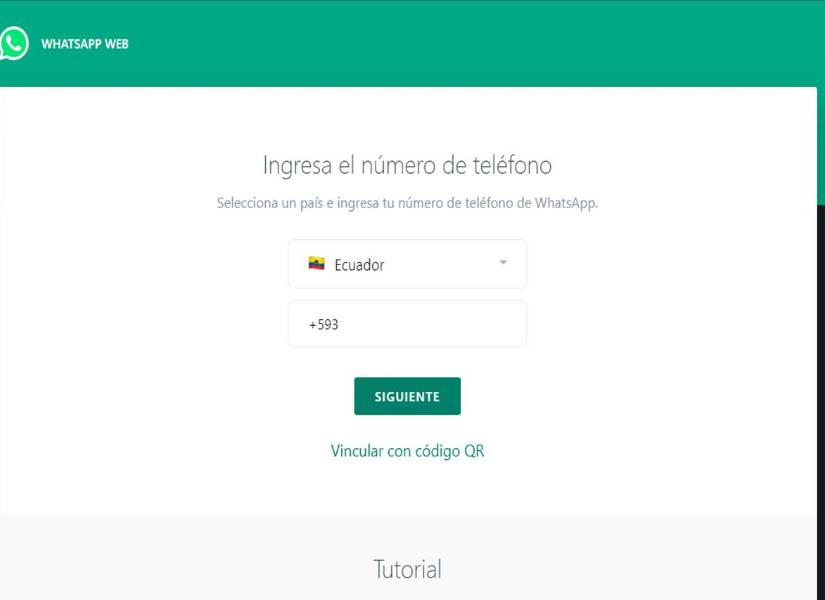Click the +593 country code prefix

324,324
